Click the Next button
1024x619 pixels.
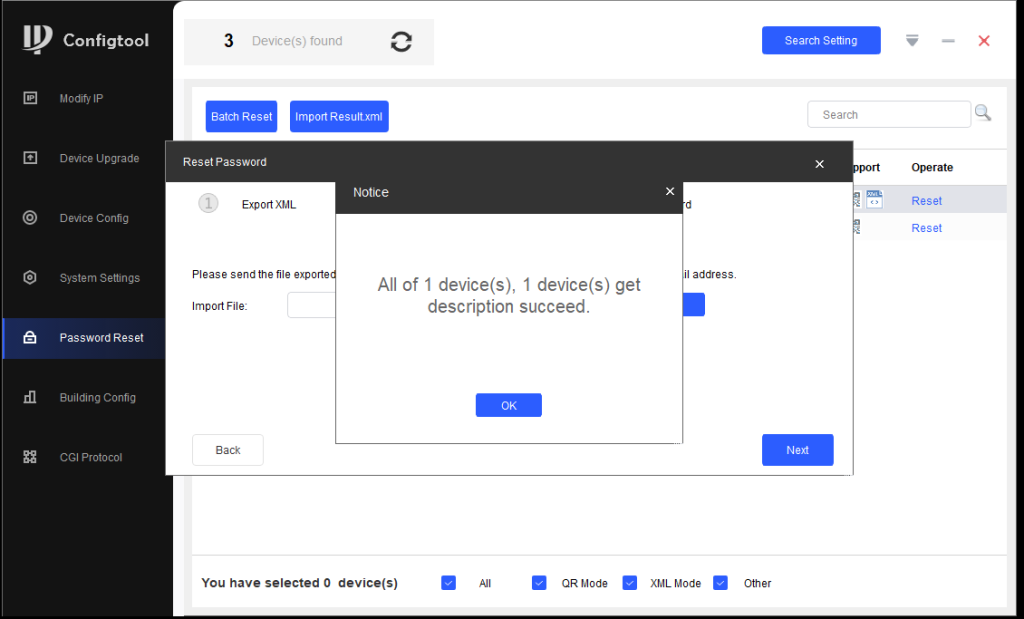[797, 450]
